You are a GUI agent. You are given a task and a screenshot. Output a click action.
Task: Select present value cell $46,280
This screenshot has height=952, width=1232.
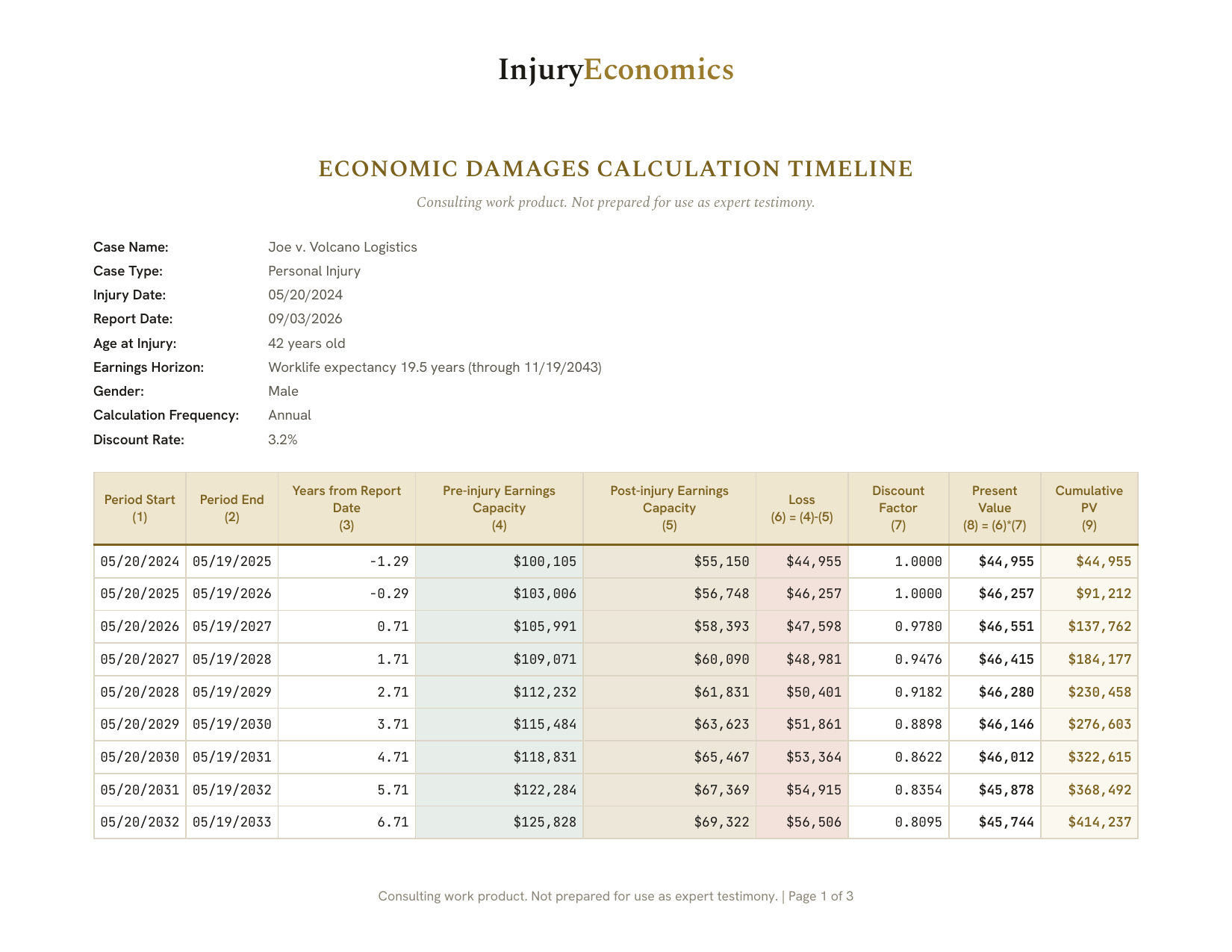point(995,692)
